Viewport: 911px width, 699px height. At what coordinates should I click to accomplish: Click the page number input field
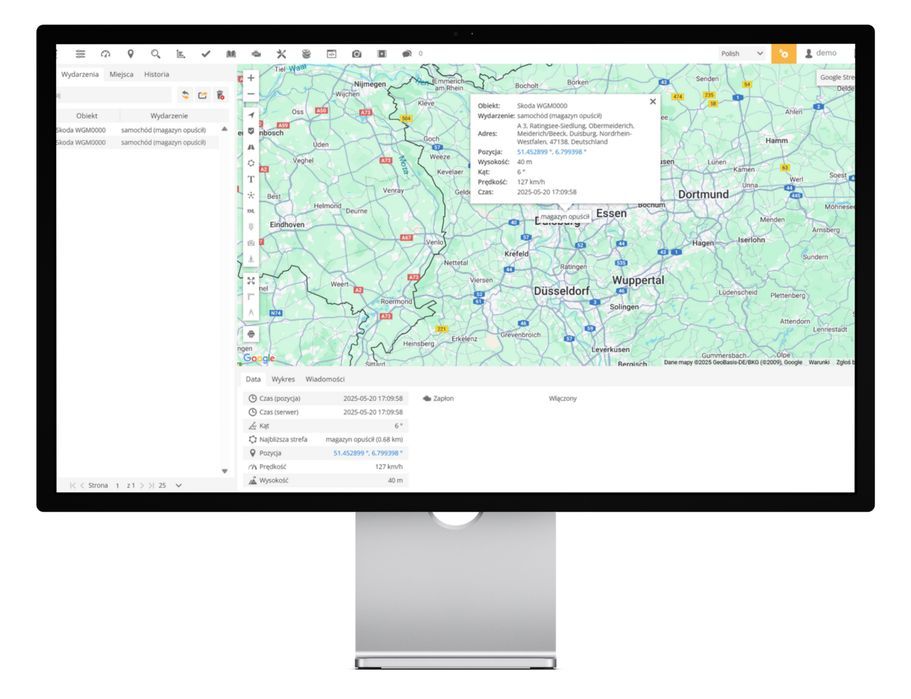117,485
